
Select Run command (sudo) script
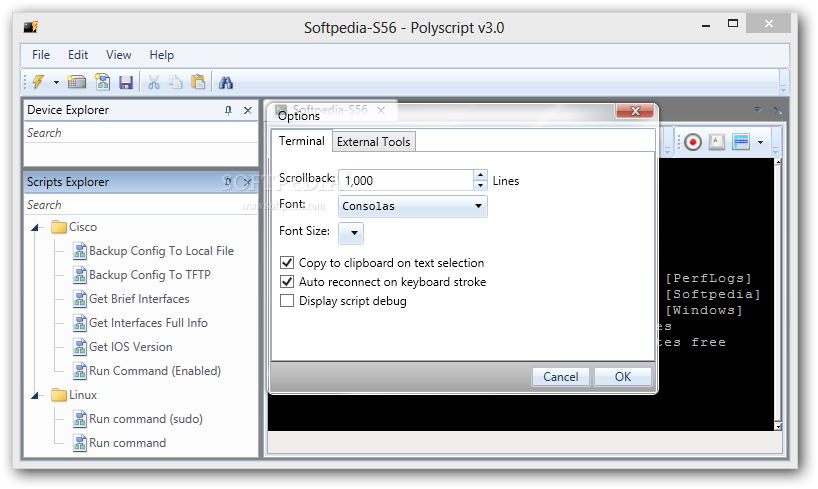[146, 419]
